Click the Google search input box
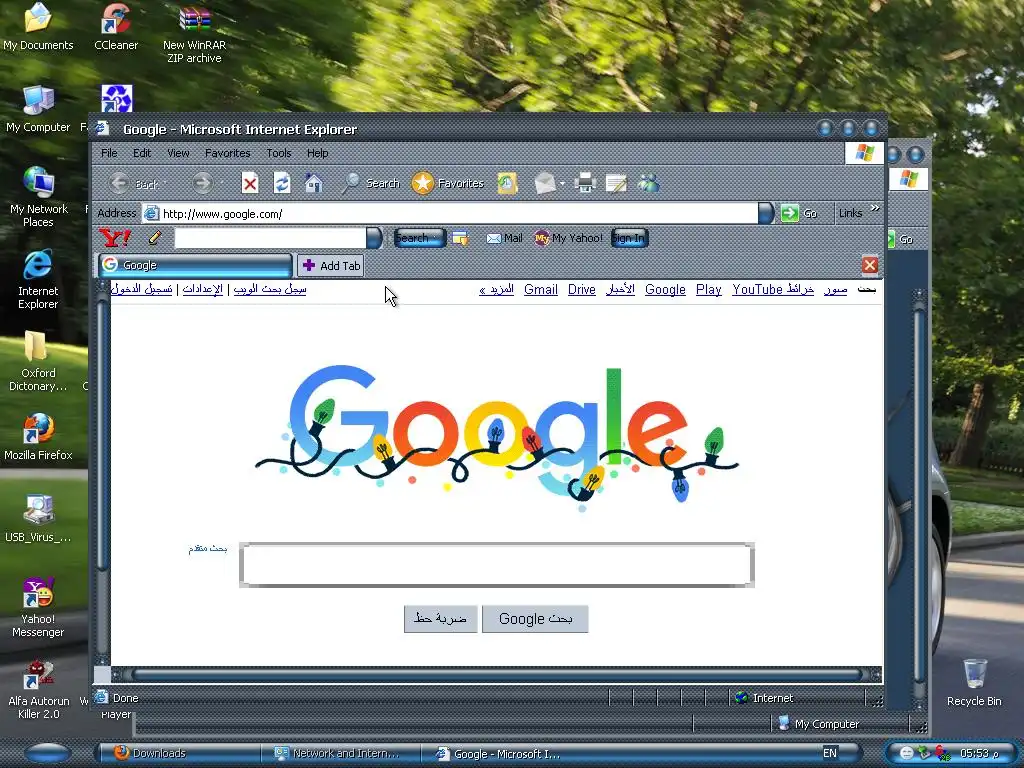 tap(497, 565)
